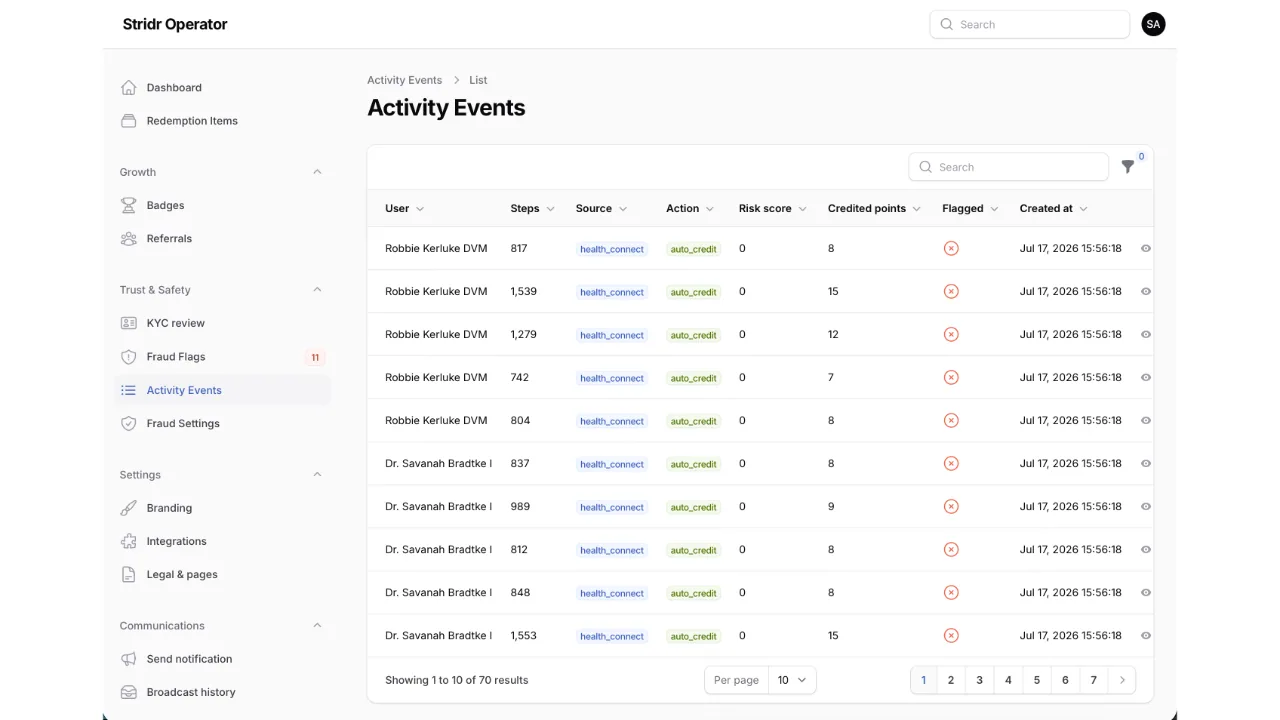The width and height of the screenshot is (1280, 720).
Task: Open the Fraud Settings sidebar entry
Action: 222,424
